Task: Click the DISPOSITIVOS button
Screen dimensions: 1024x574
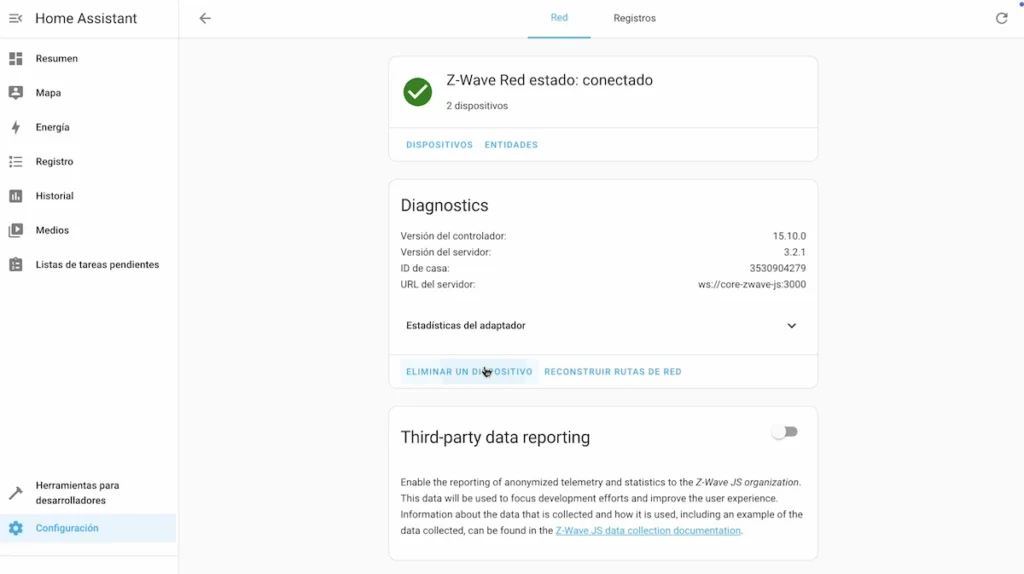Action: (440, 145)
